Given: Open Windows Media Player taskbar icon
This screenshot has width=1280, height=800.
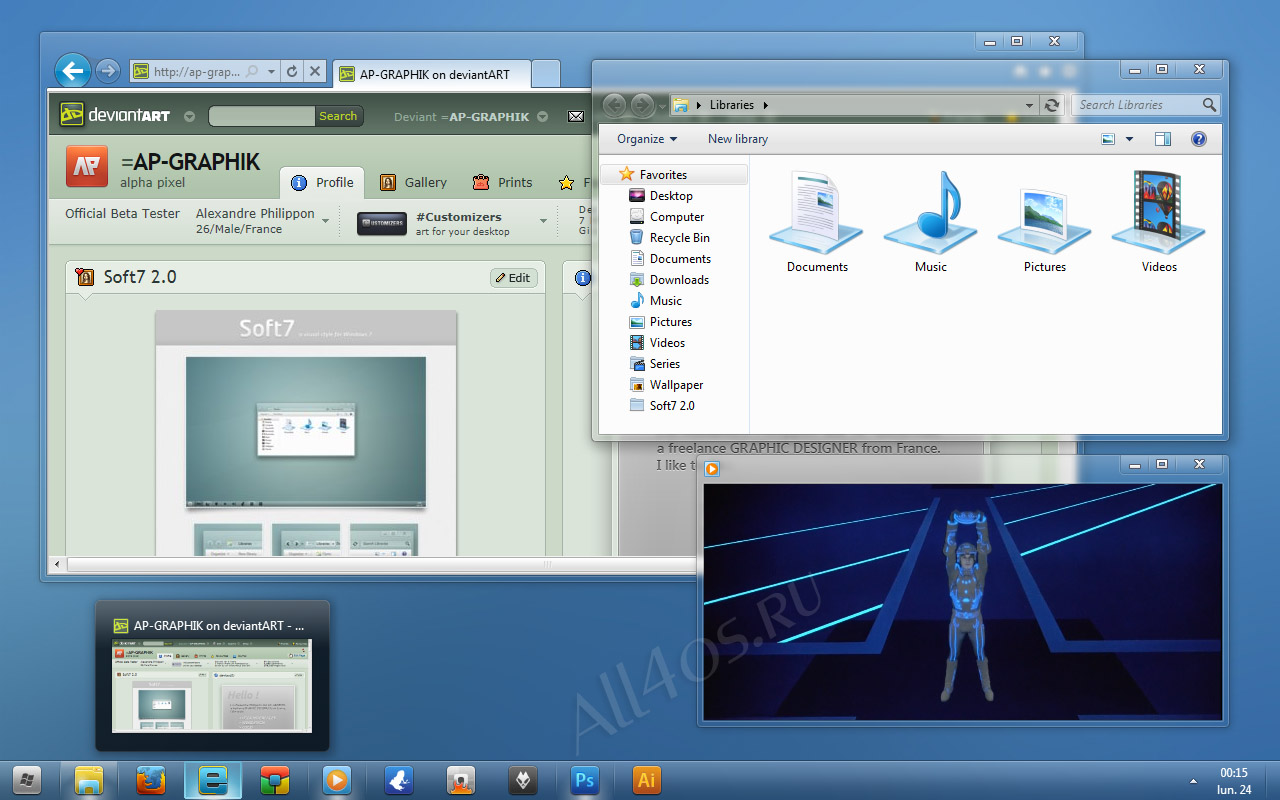Looking at the screenshot, I should click(336, 780).
